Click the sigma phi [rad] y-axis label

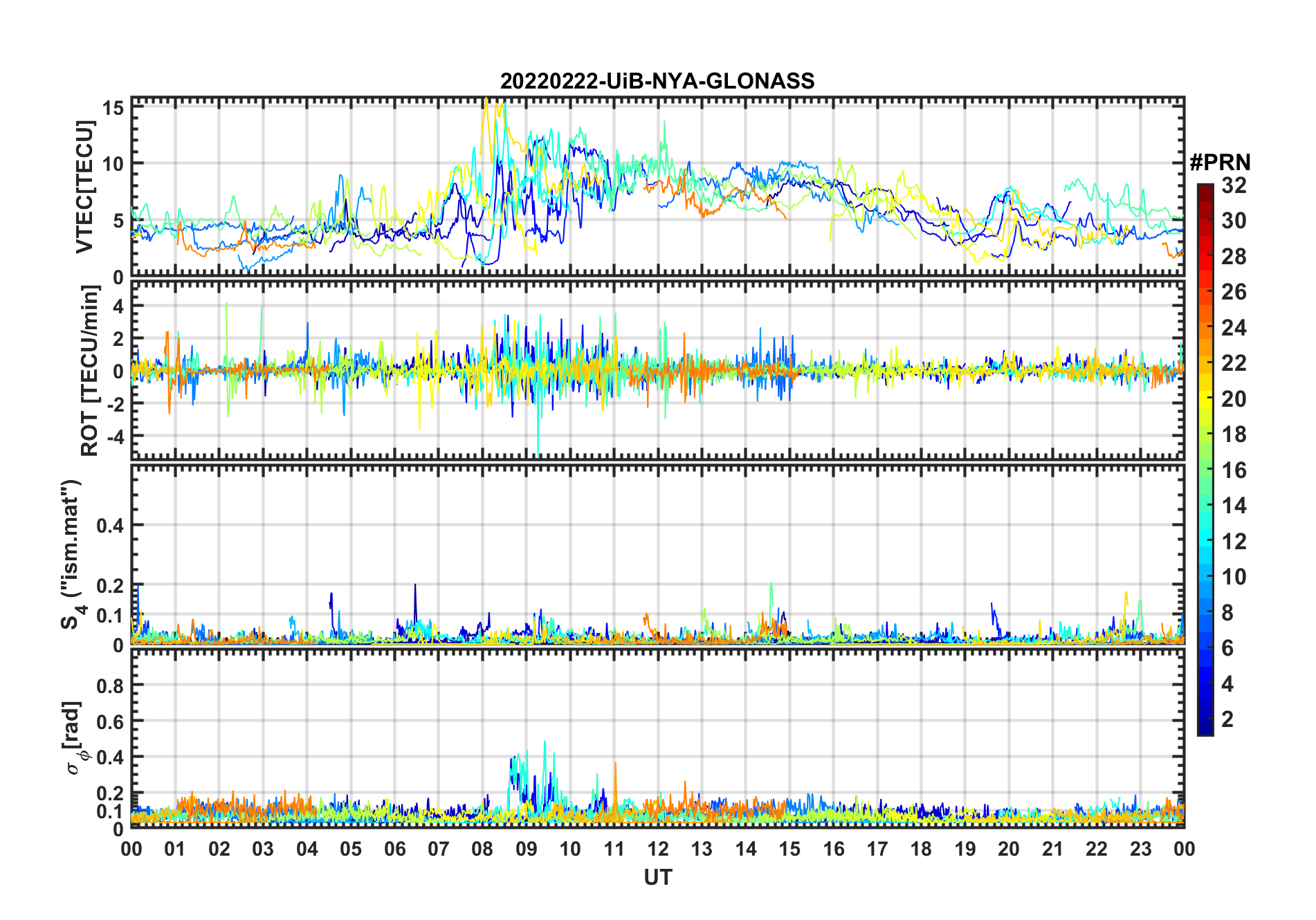pyautogui.click(x=76, y=737)
